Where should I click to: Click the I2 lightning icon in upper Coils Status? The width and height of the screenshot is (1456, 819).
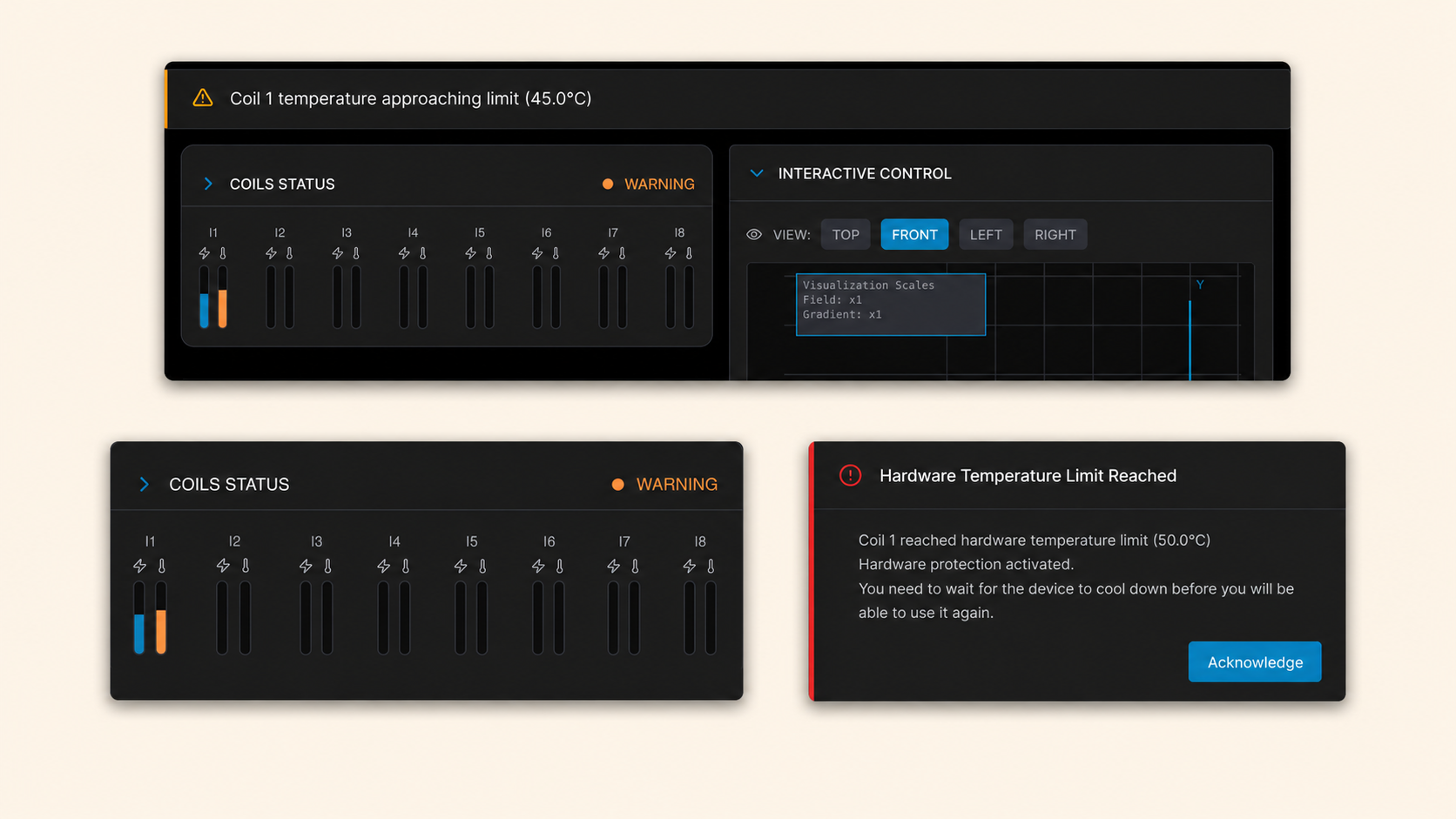(x=271, y=253)
